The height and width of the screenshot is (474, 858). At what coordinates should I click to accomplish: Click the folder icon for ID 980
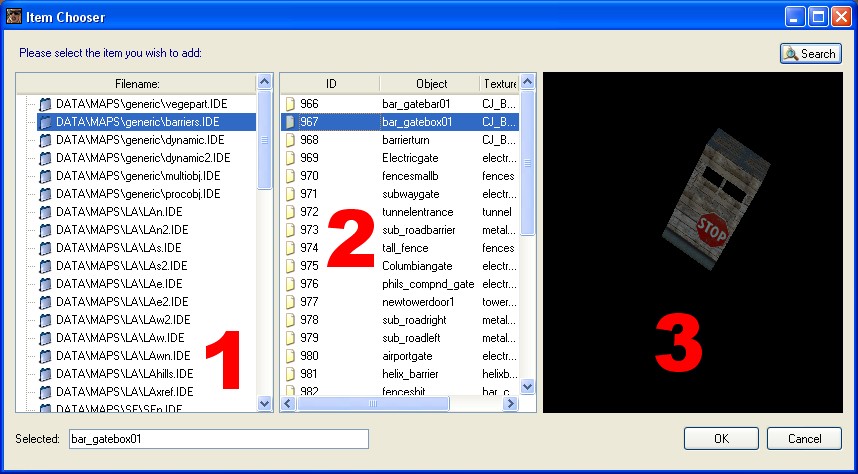click(x=290, y=356)
